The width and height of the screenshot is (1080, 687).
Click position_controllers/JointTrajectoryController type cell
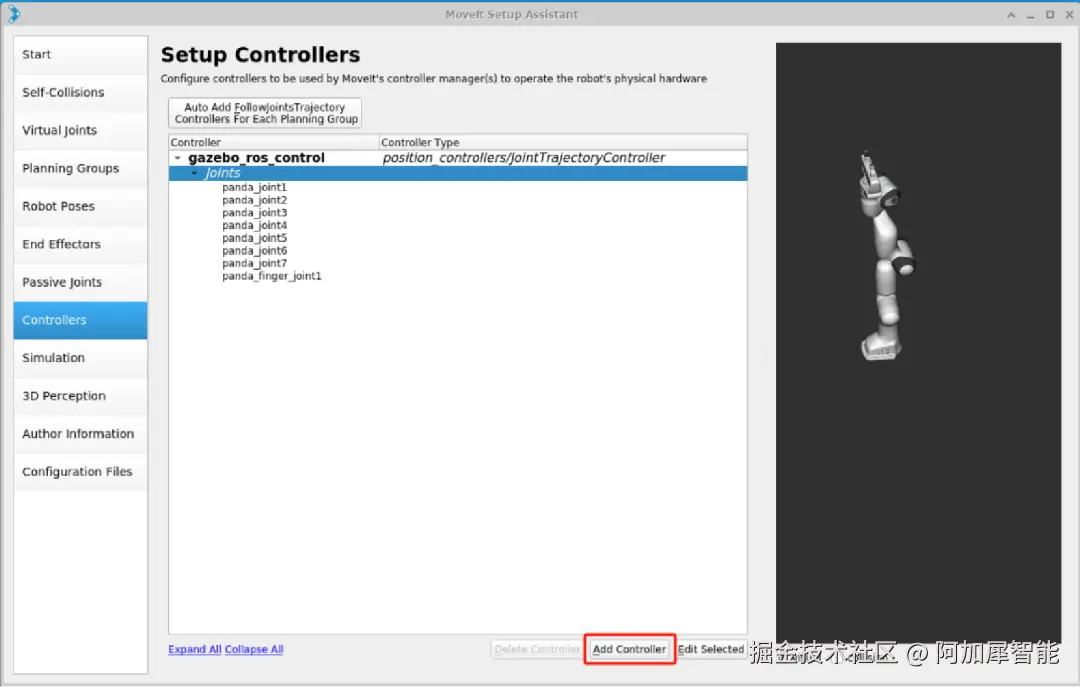click(523, 158)
